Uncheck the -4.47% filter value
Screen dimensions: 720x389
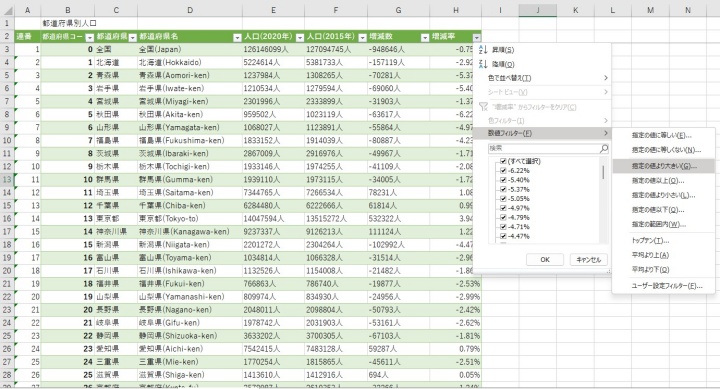(x=503, y=237)
